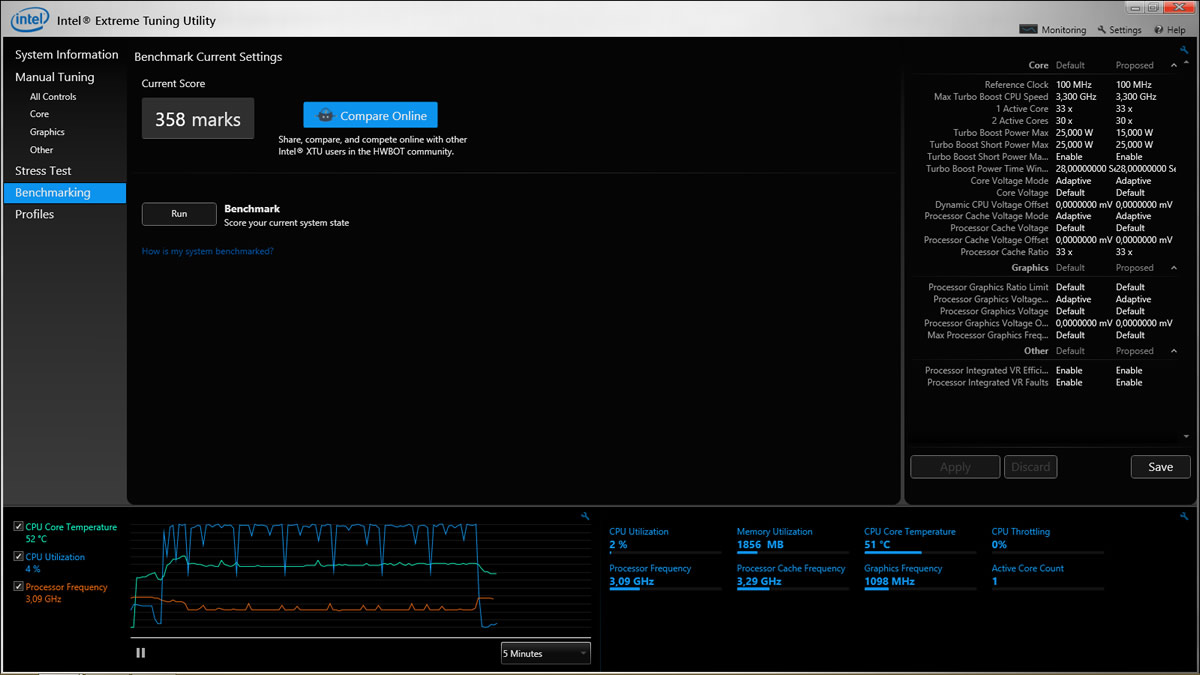Click the Processor Cache Frequency 3,29 GHz value

click(x=759, y=582)
